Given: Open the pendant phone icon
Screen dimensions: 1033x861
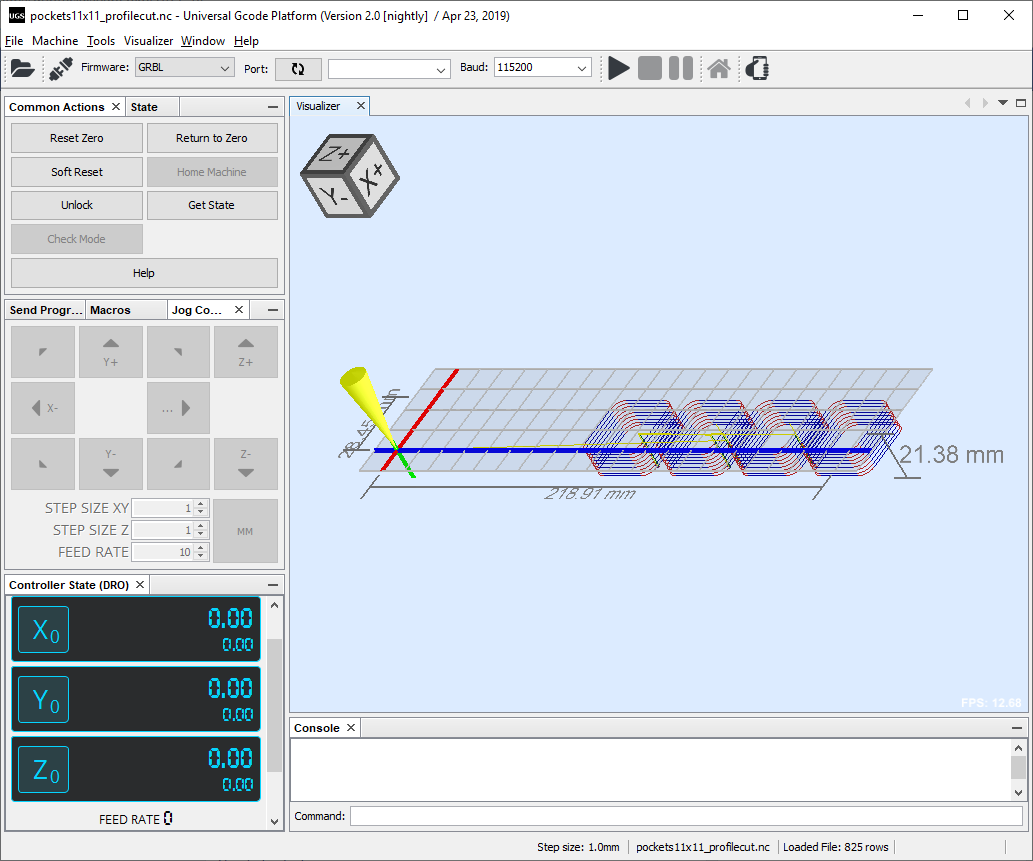Looking at the screenshot, I should 758,68.
